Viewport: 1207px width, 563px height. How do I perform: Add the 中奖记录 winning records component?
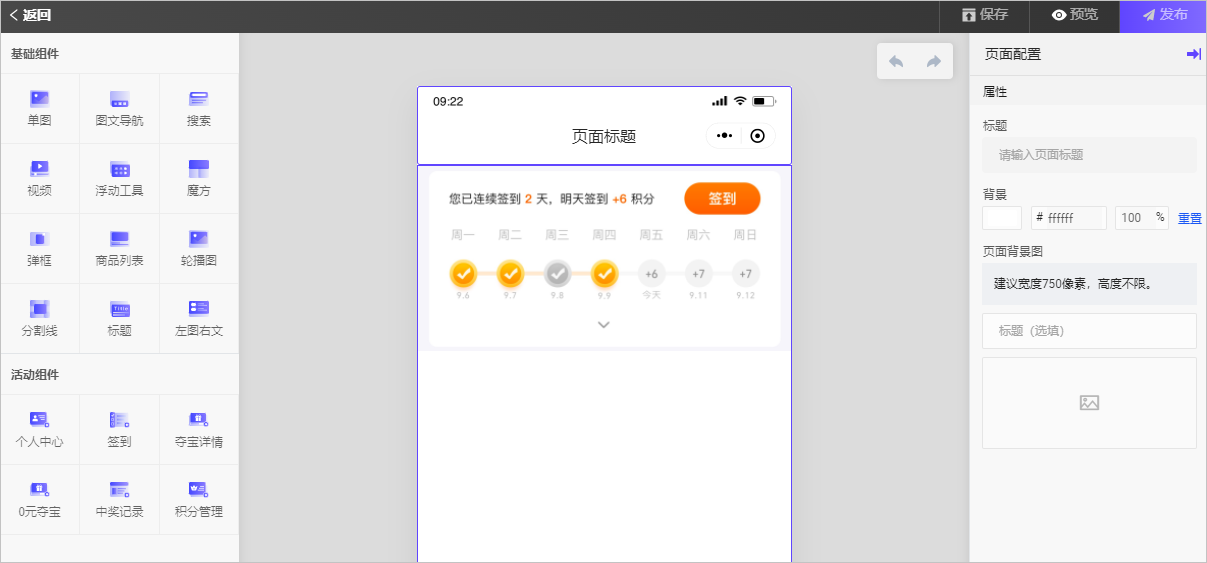(119, 500)
